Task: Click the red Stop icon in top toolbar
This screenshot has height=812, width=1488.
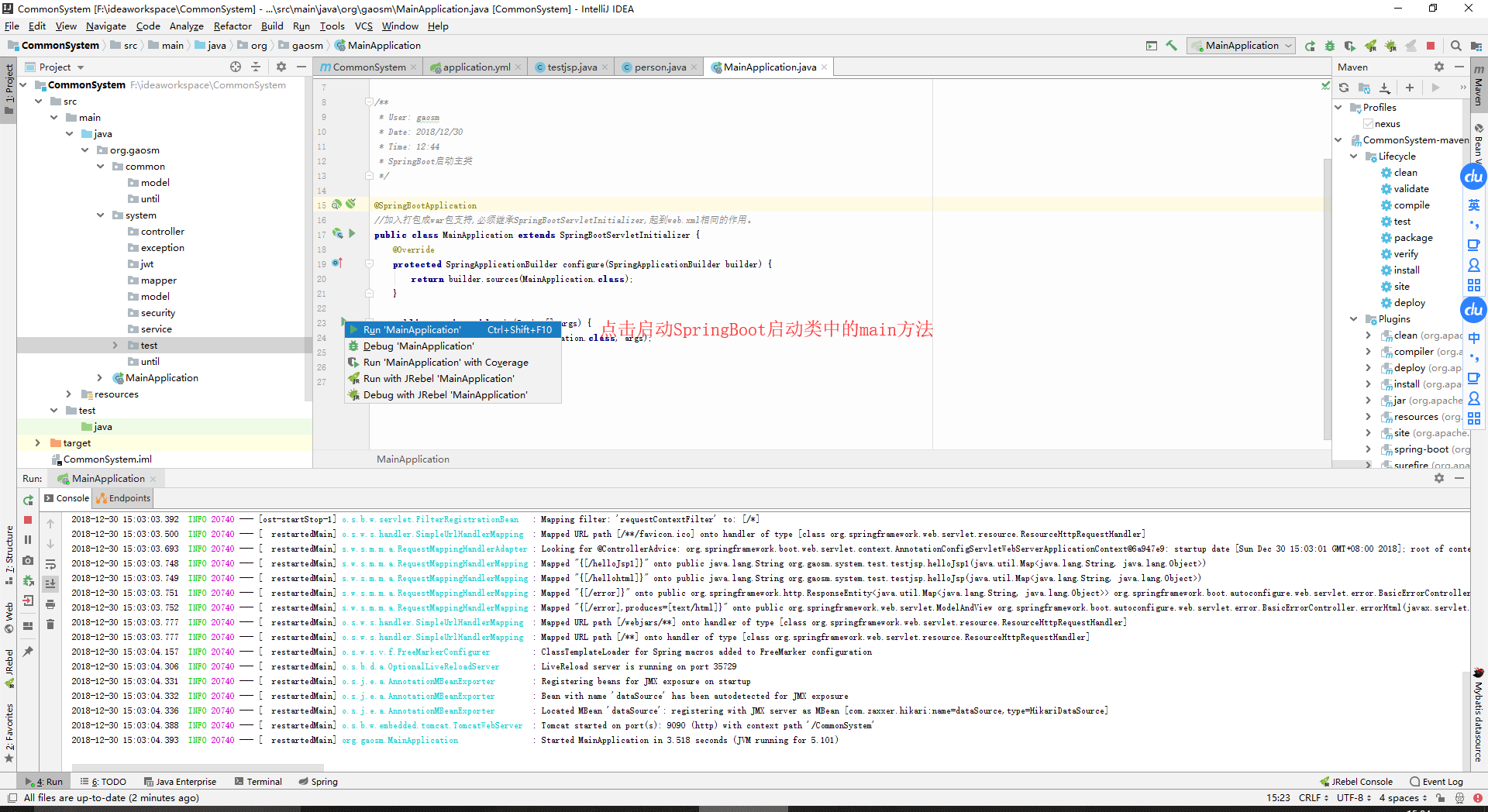Action: (1431, 46)
